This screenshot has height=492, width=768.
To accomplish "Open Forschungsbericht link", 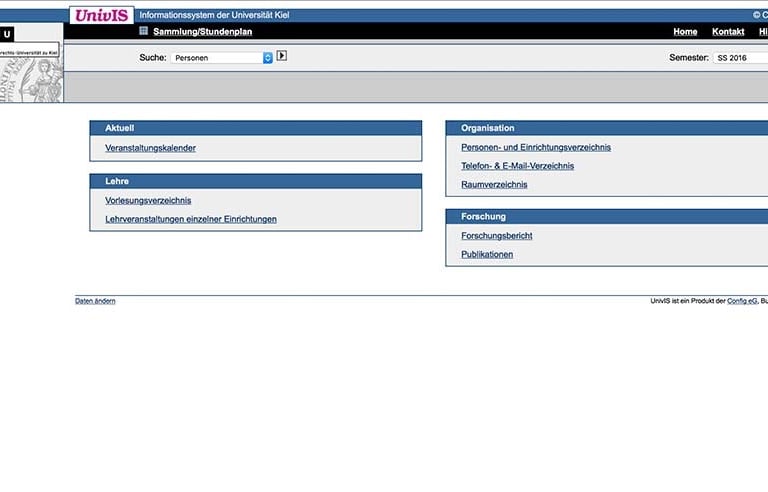I will [497, 236].
